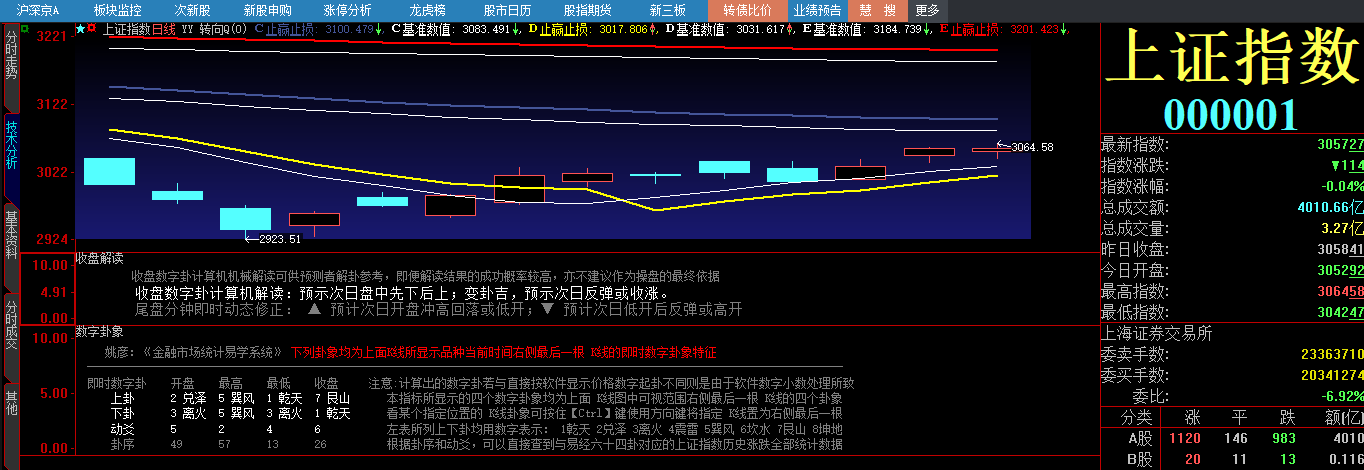
Task: Click the 2923.51 low price marker
Action: point(273,239)
